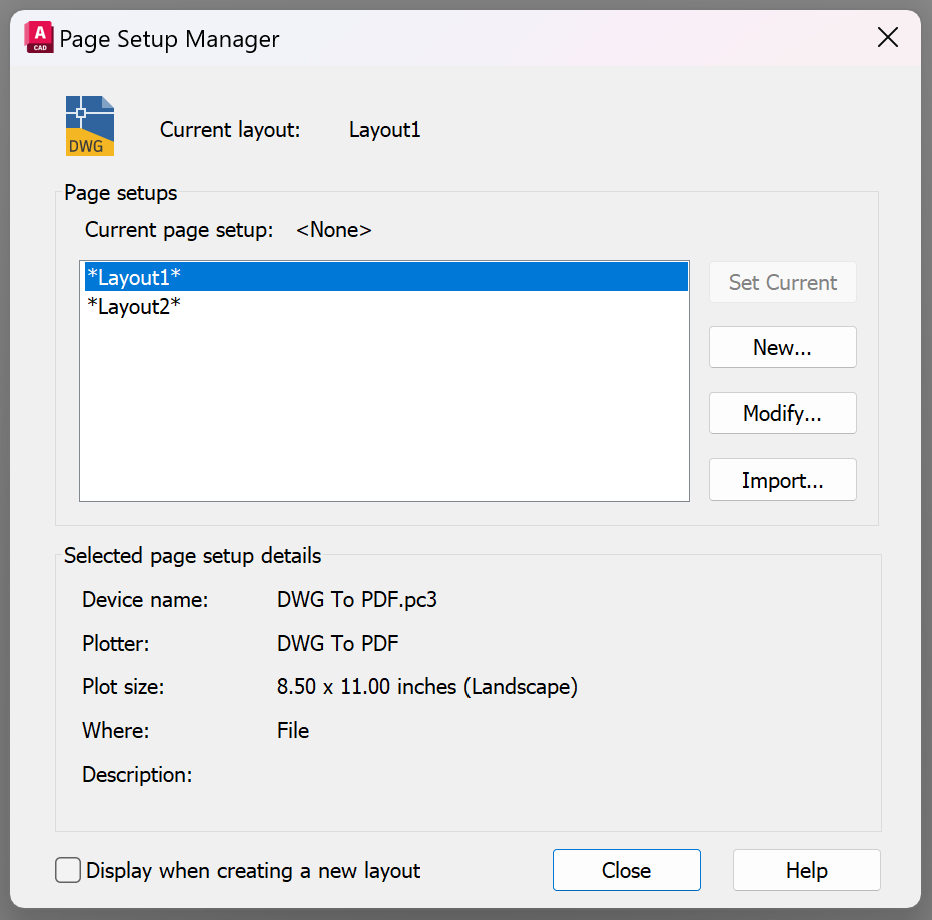Open the New page setup dialog
Viewport: 932px width, 920px height.
pyautogui.click(x=782, y=348)
